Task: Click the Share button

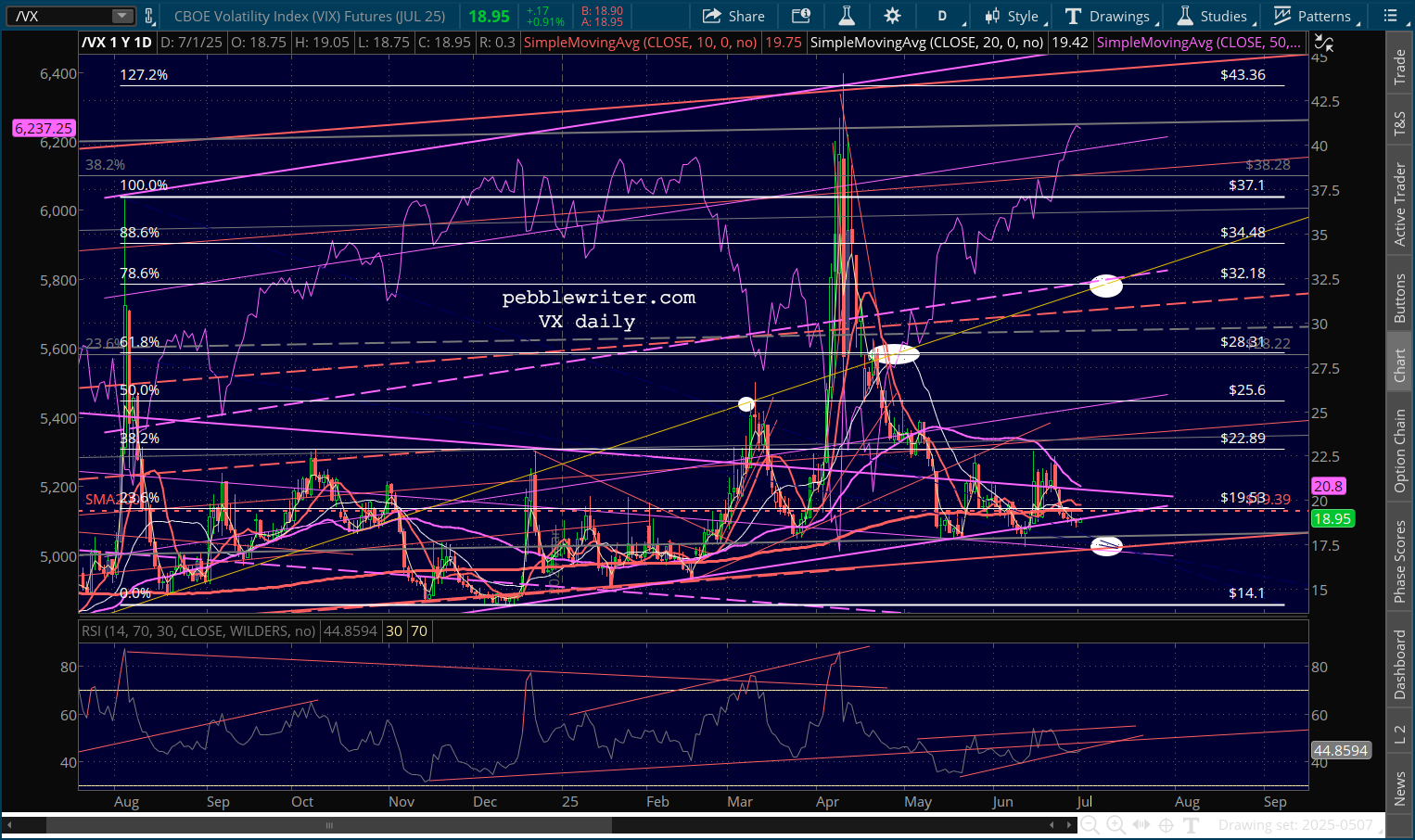Action: point(733,16)
